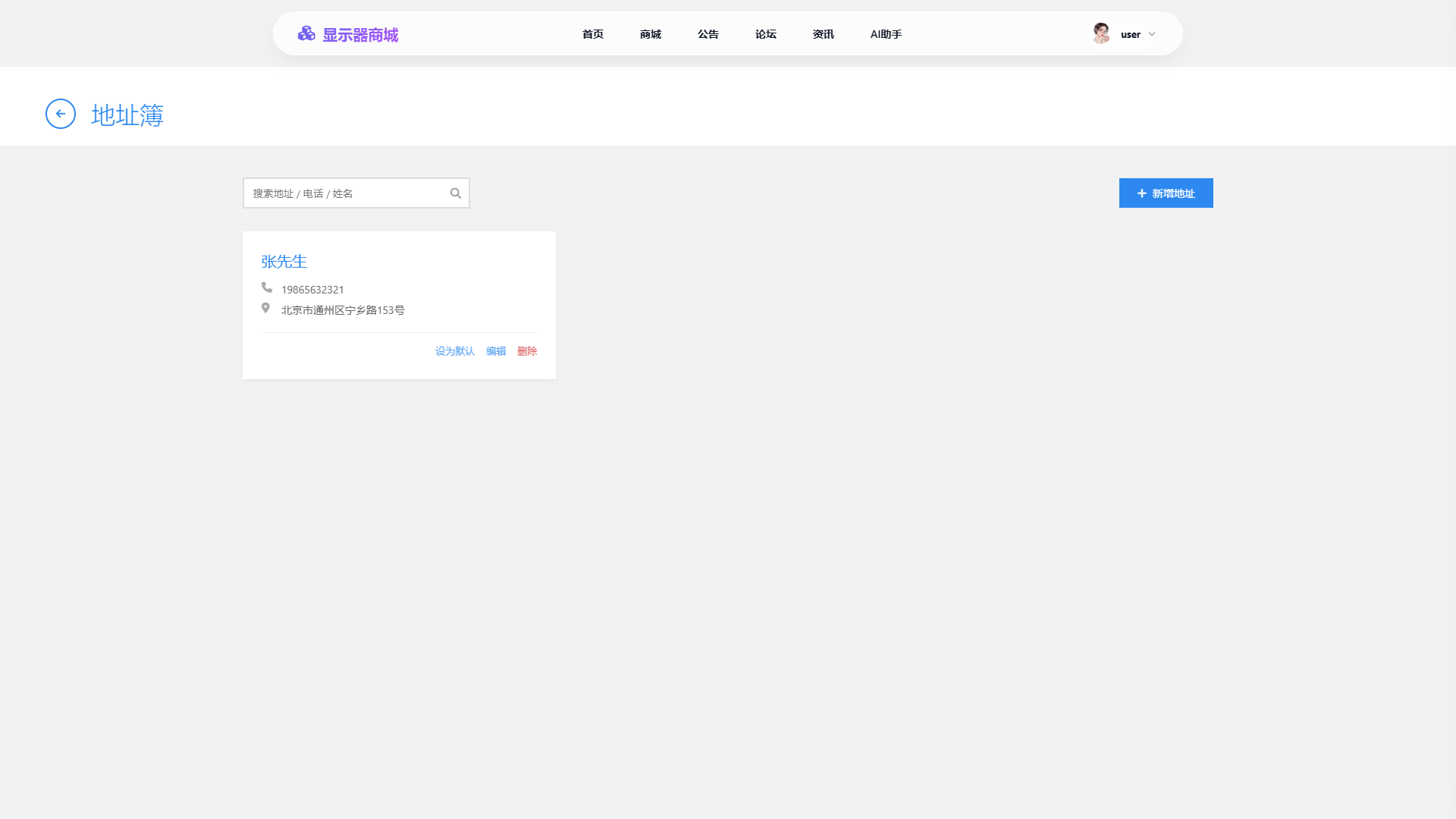Open the 首页 menu item
This screenshot has height=819, width=1456.
(x=593, y=34)
